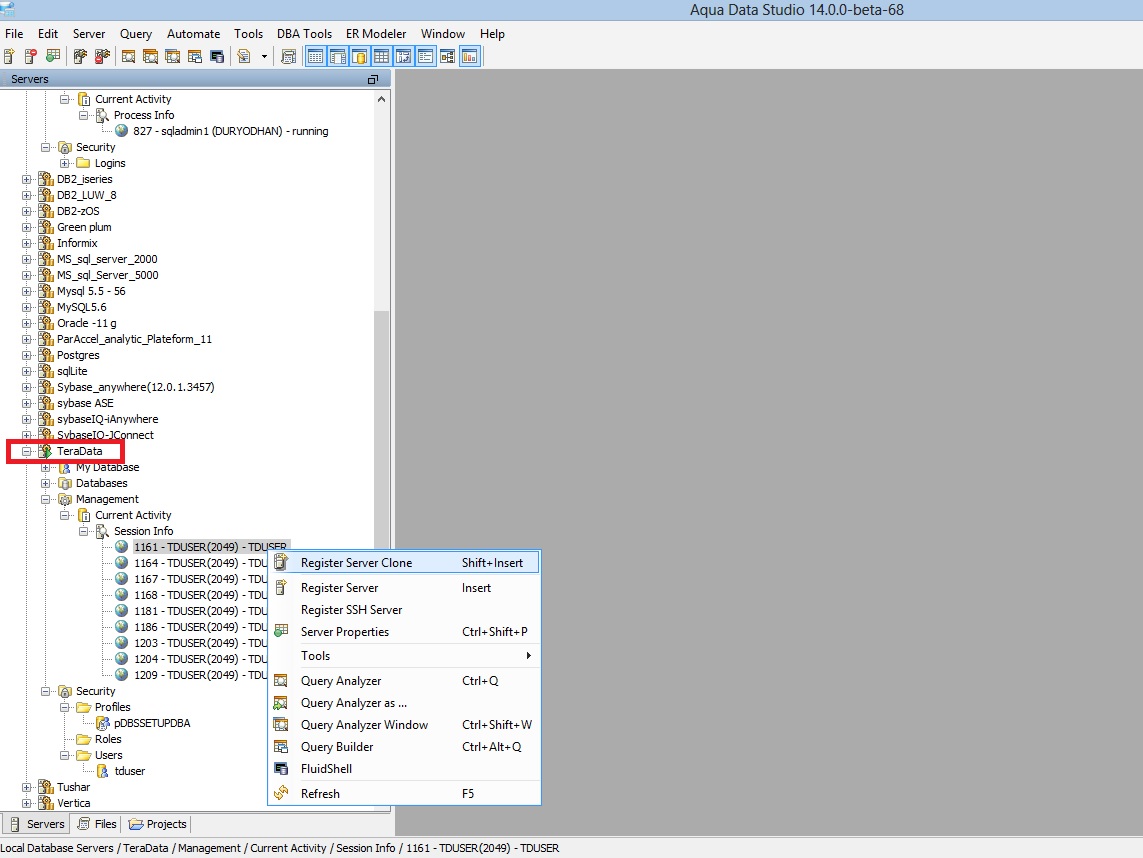The image size is (1143, 858).
Task: Click the FluidShell terminal toolbar icon
Action: coord(217,56)
